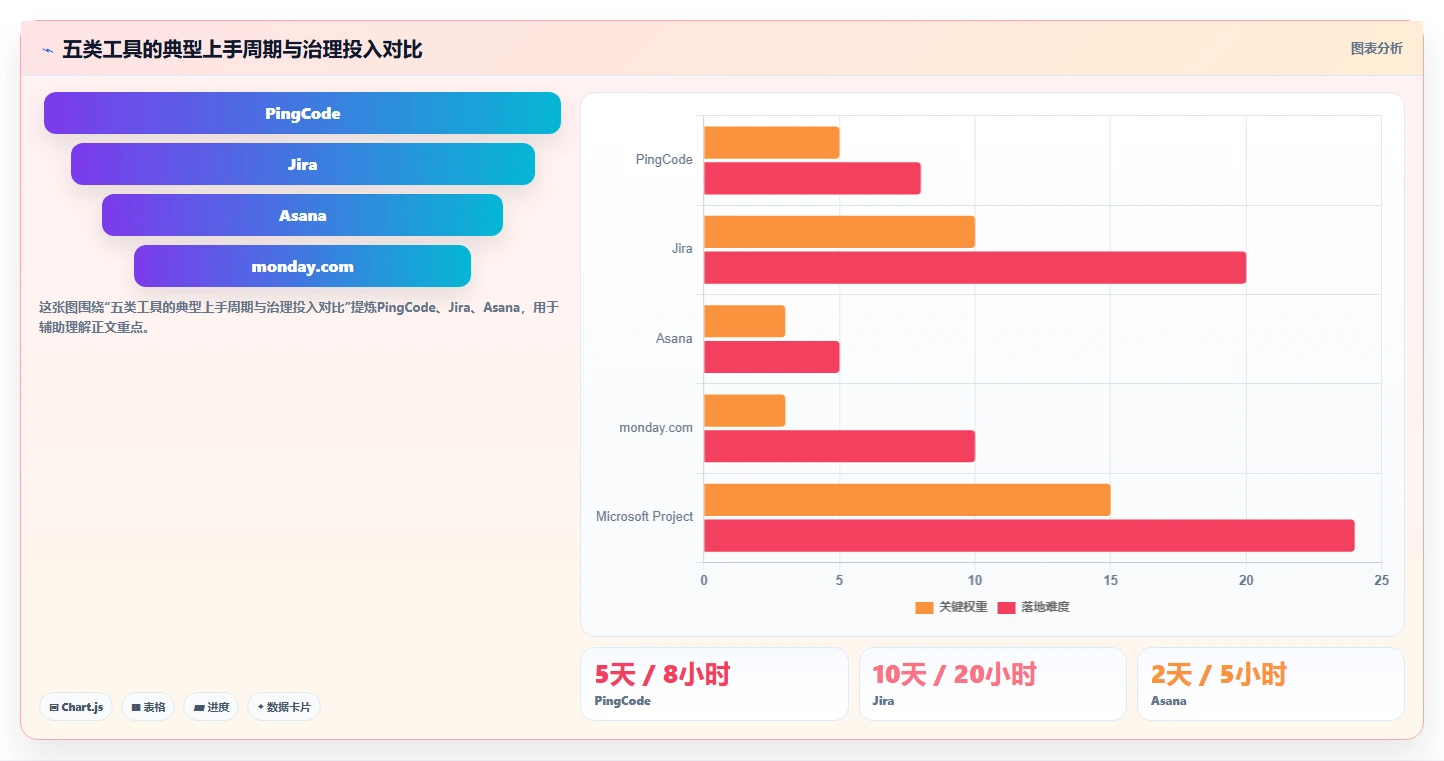Toggle the 关键权重 legend swatch
The height and width of the screenshot is (761, 1444).
click(924, 607)
